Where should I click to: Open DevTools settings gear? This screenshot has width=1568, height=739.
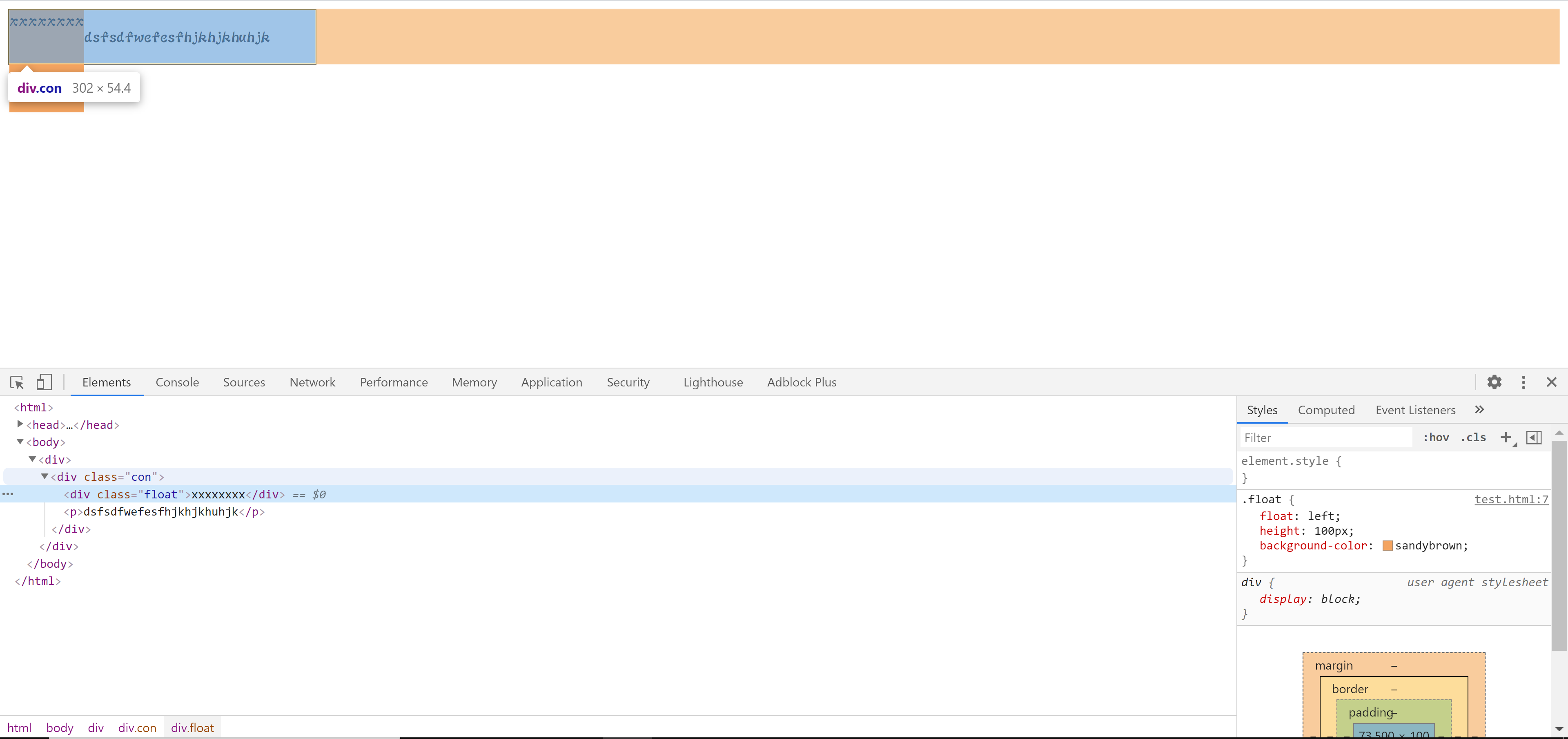click(1494, 382)
